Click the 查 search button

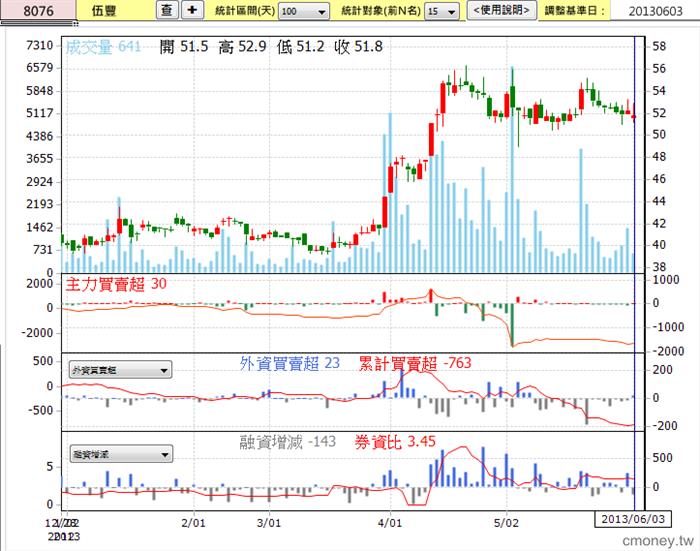pyautogui.click(x=167, y=10)
